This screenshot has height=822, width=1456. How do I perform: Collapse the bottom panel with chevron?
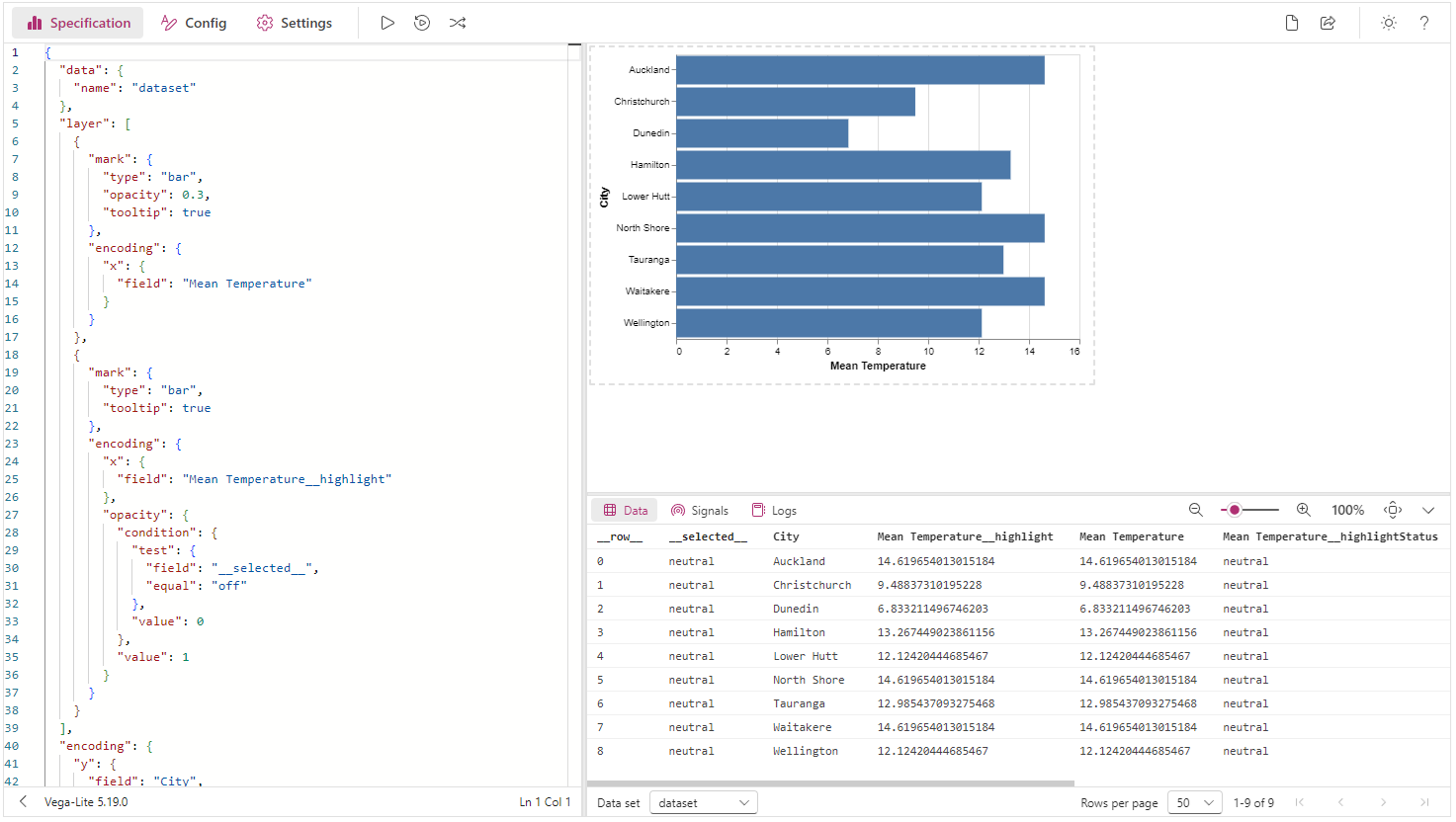click(x=1428, y=511)
